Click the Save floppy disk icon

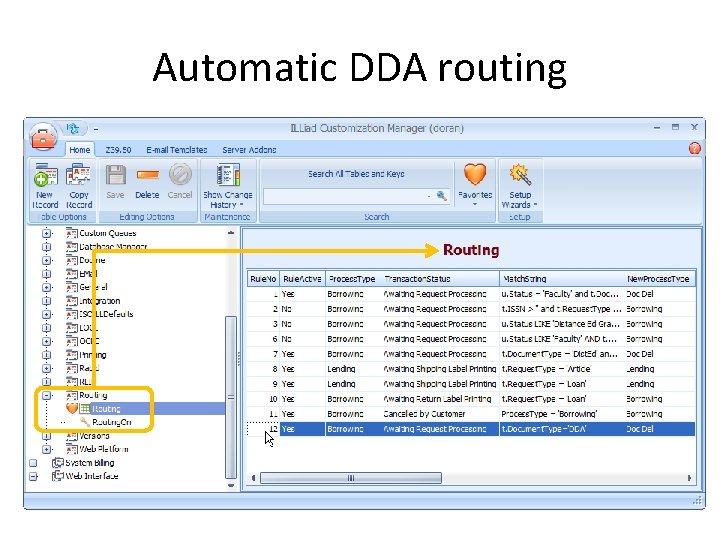coord(115,175)
